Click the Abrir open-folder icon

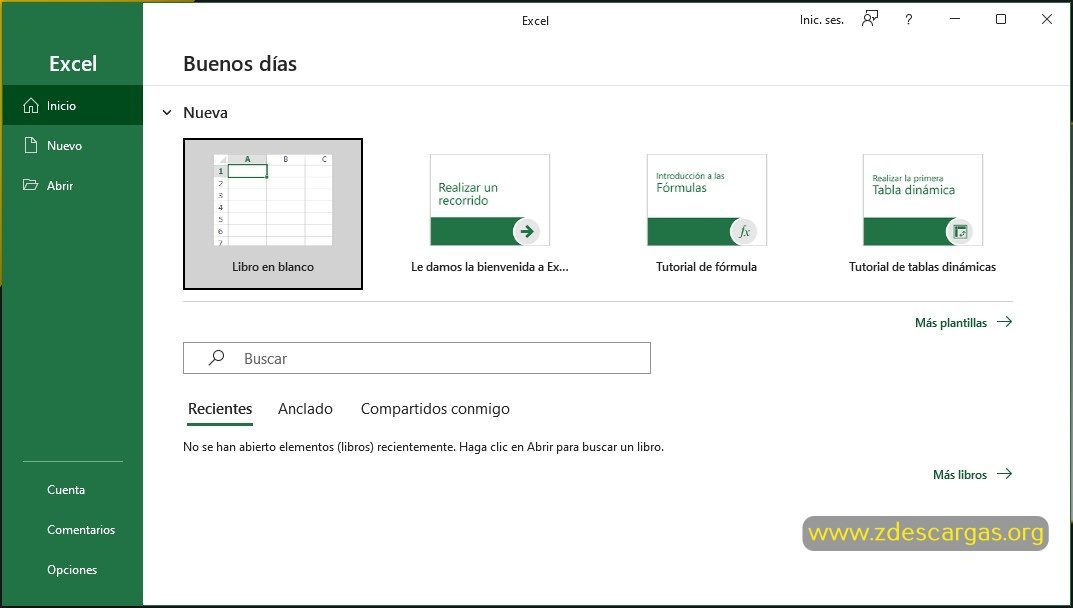[x=30, y=185]
